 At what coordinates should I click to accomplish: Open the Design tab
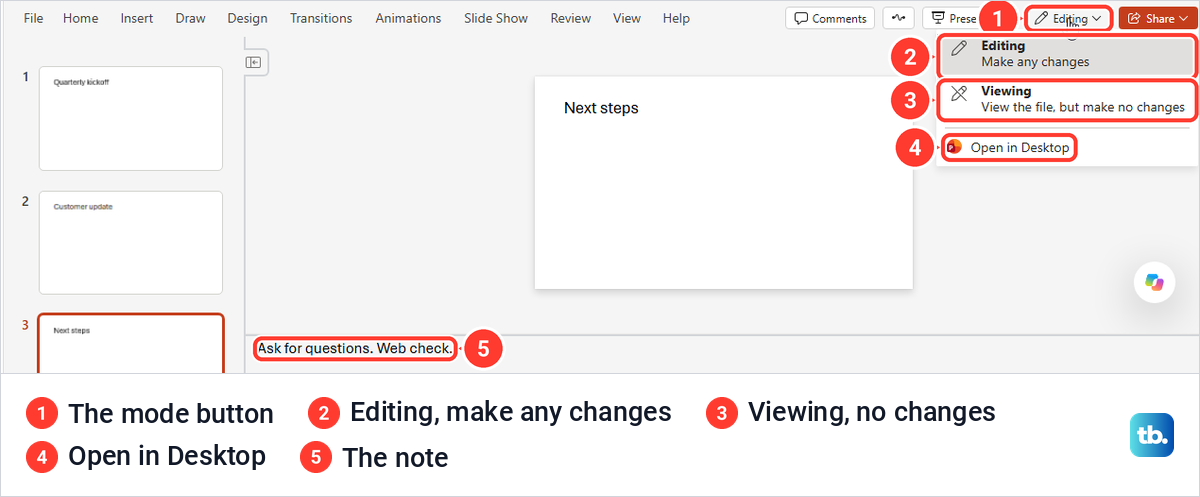pyautogui.click(x=247, y=18)
